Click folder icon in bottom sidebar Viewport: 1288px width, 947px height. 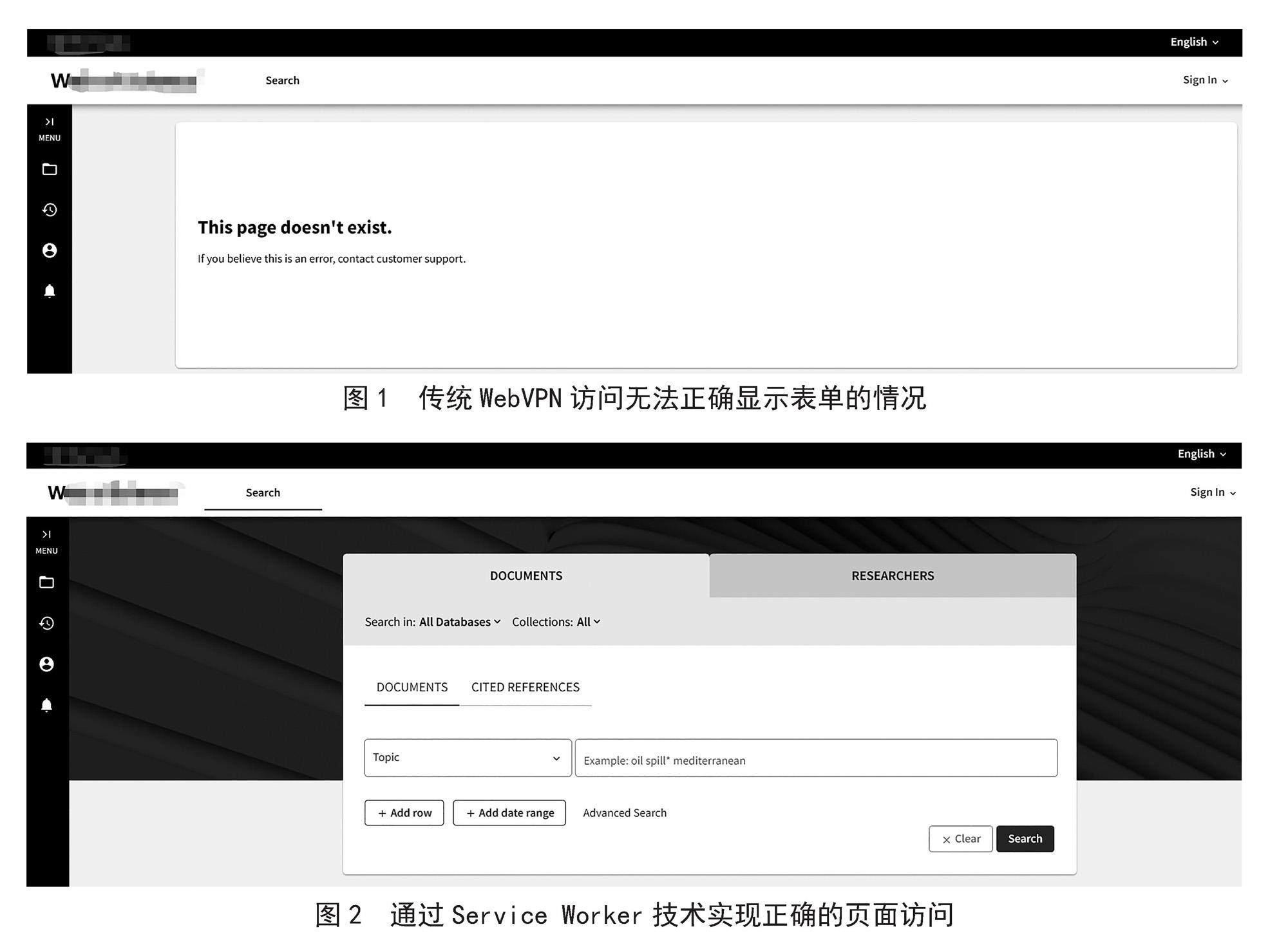[x=46, y=583]
